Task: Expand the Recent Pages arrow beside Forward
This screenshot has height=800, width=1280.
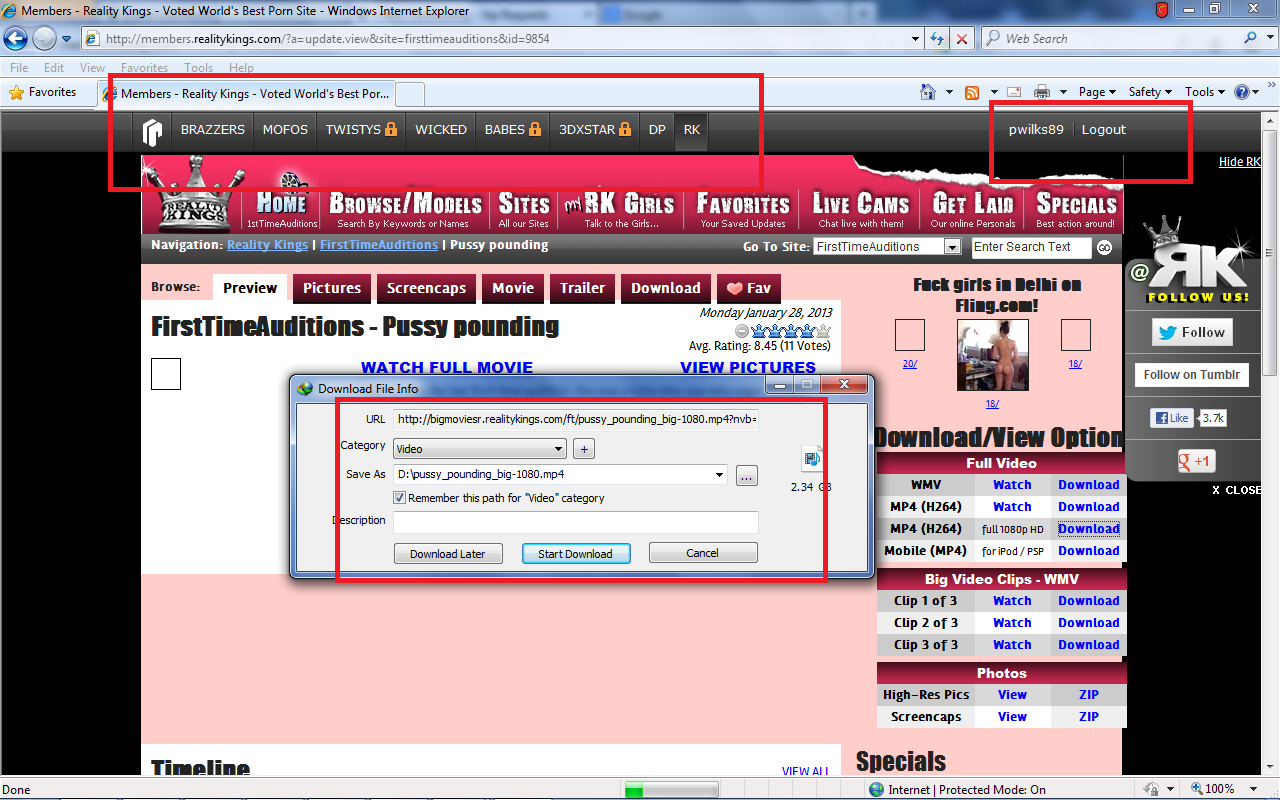Action: point(66,39)
